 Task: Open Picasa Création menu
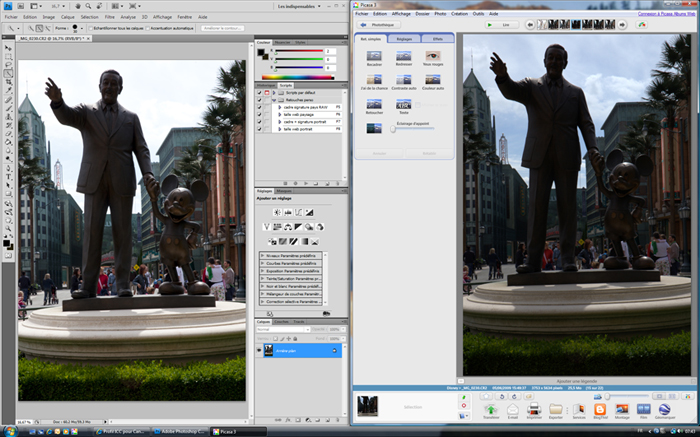click(459, 14)
